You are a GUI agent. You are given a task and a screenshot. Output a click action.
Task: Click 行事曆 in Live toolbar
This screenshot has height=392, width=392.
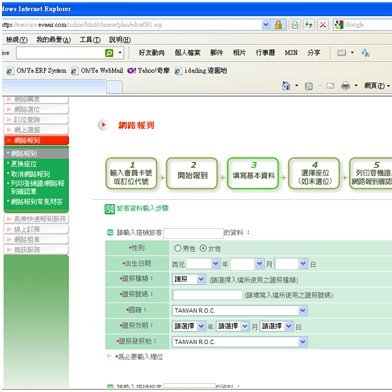(265, 53)
